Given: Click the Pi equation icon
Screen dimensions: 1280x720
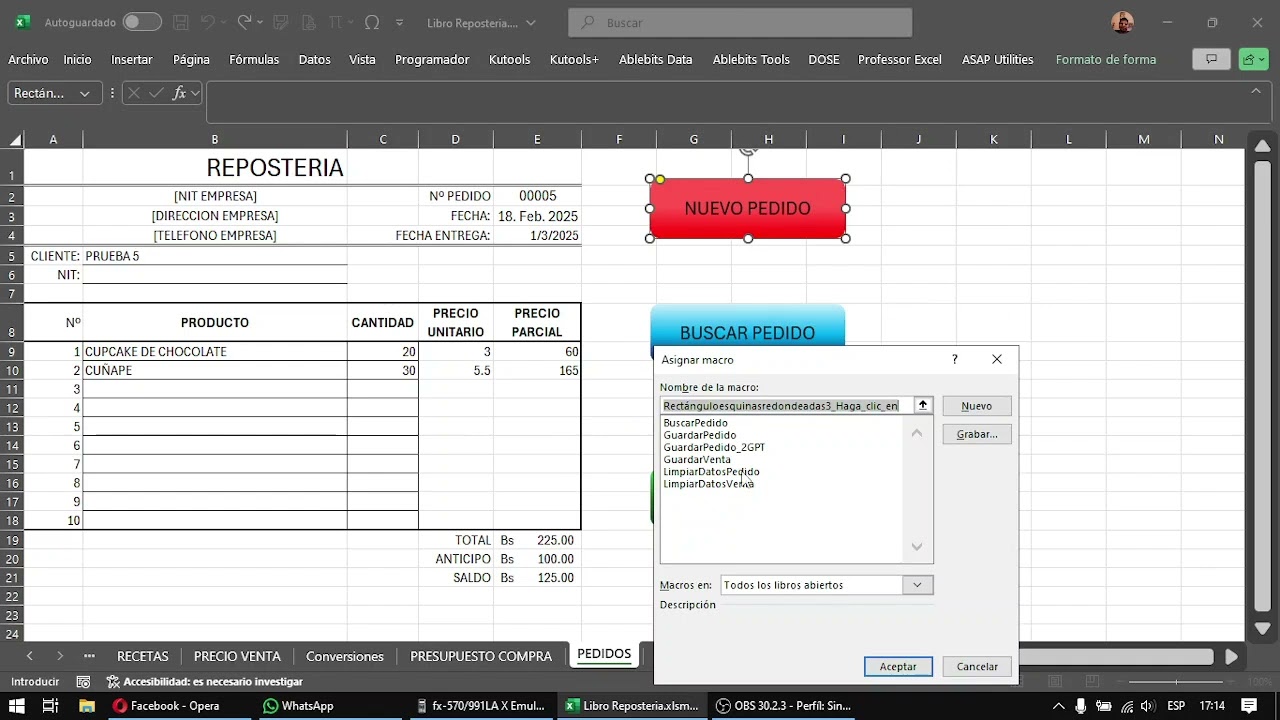Looking at the screenshot, I should [336, 22].
